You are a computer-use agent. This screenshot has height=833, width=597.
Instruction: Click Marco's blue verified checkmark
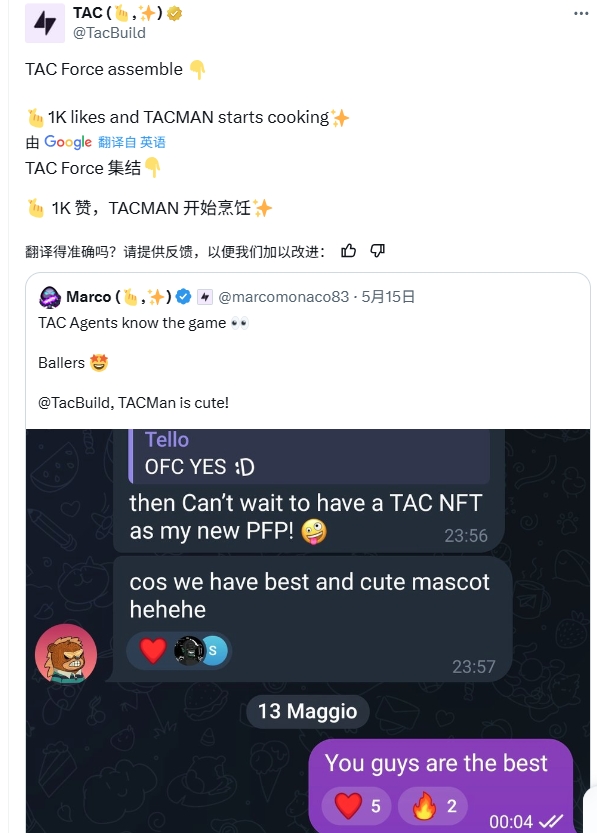click(x=183, y=296)
